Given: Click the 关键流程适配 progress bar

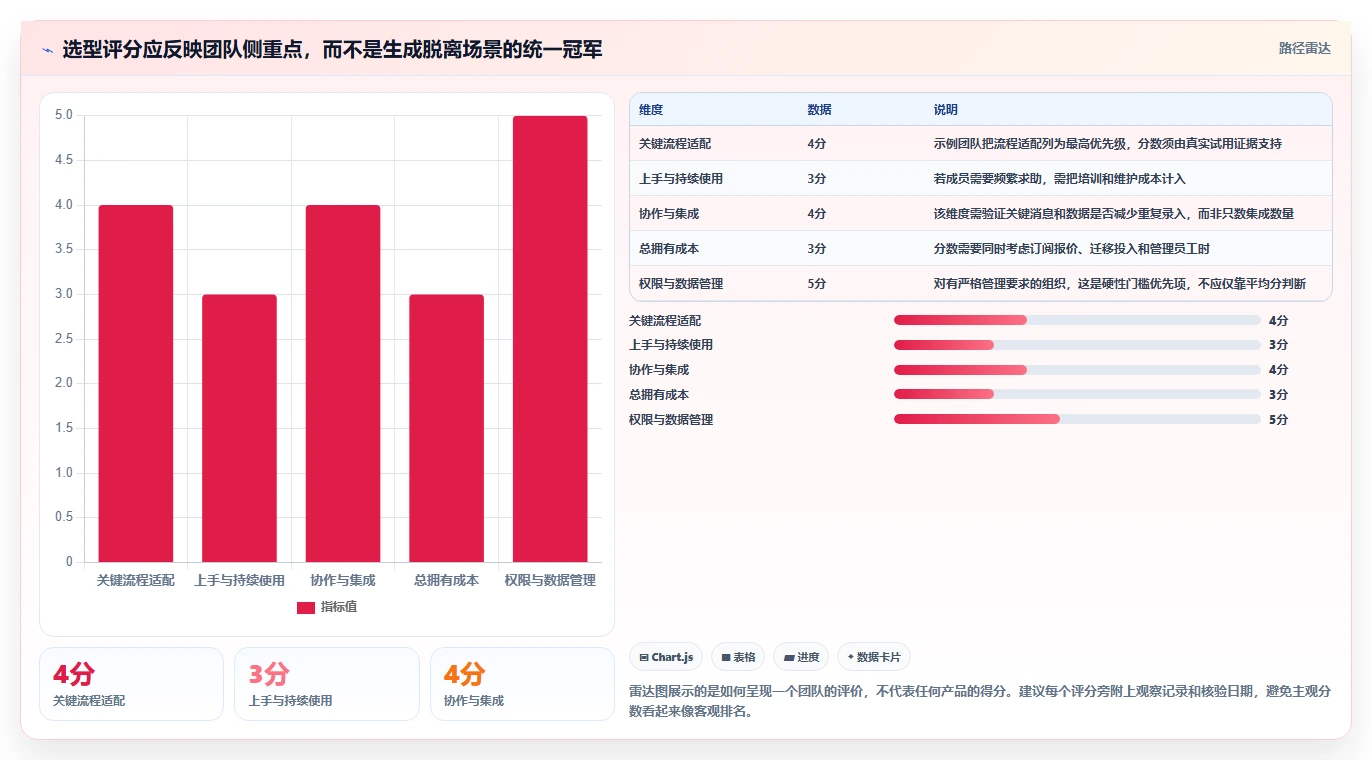Looking at the screenshot, I should click(x=1077, y=320).
